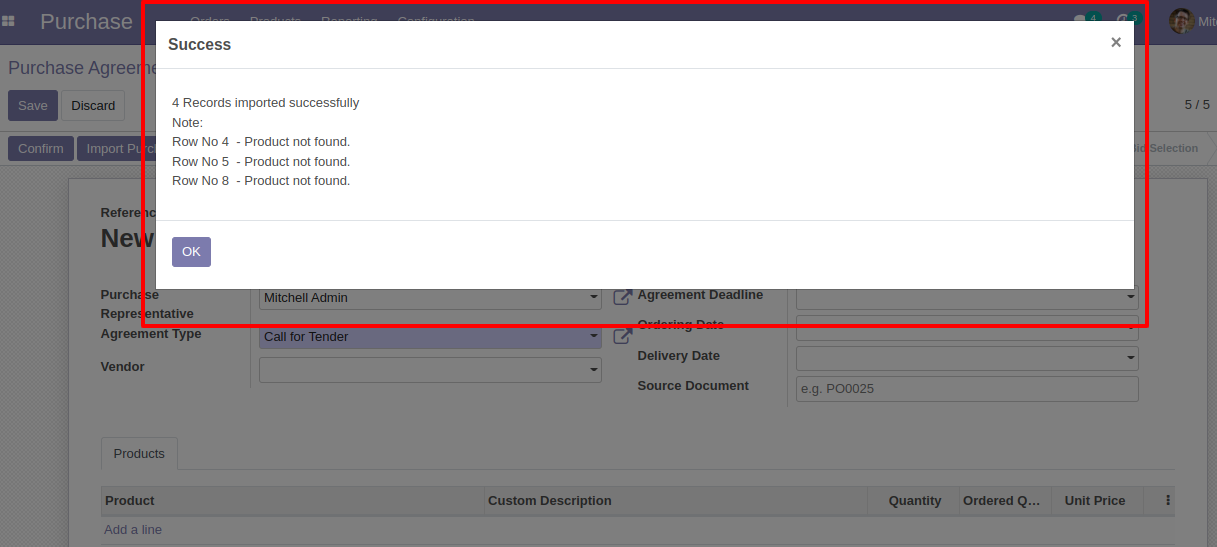Sort by Unit Price column header
1217x547 pixels.
coord(1095,501)
